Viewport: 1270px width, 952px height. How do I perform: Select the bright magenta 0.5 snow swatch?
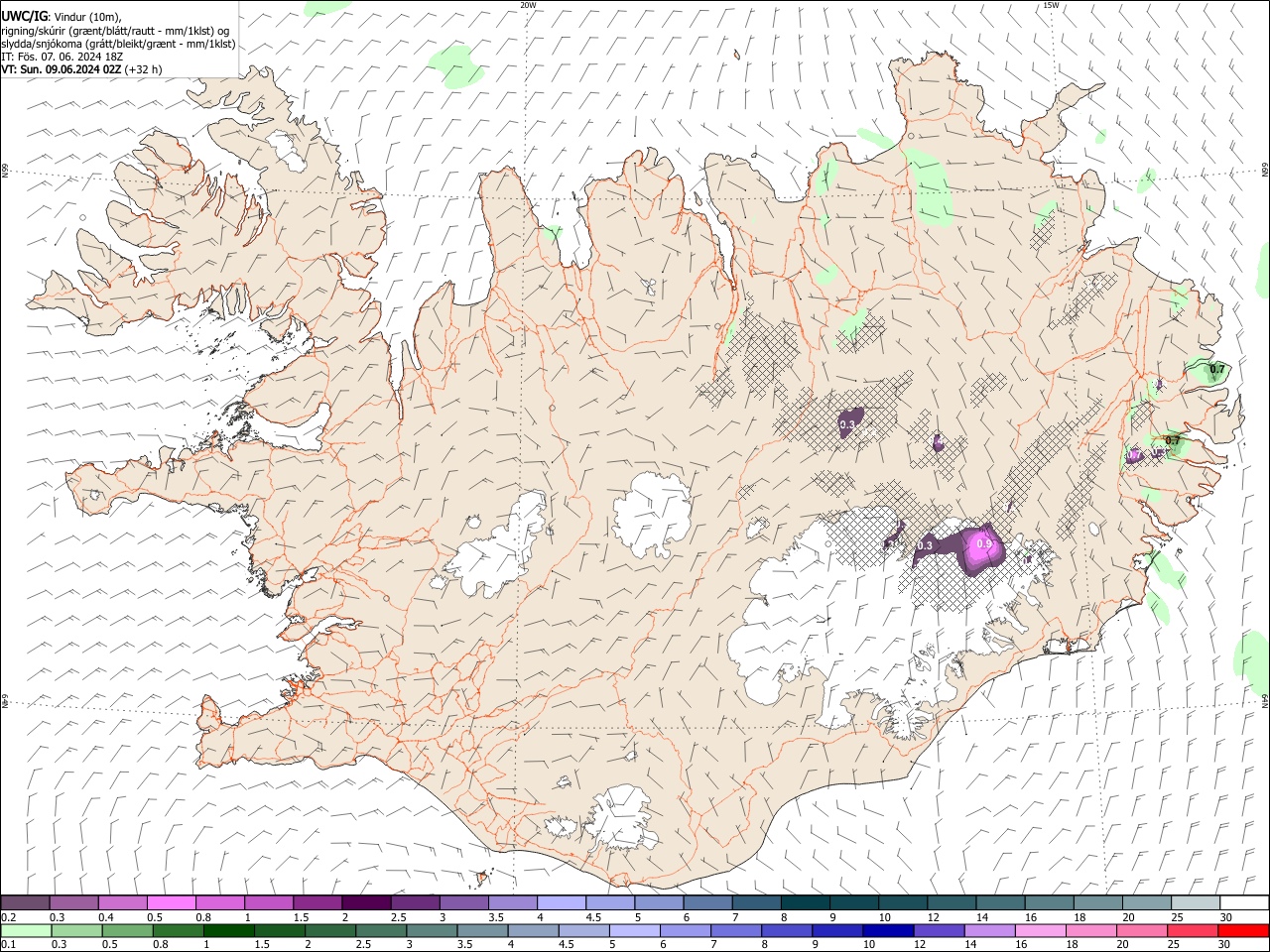[x=171, y=902]
